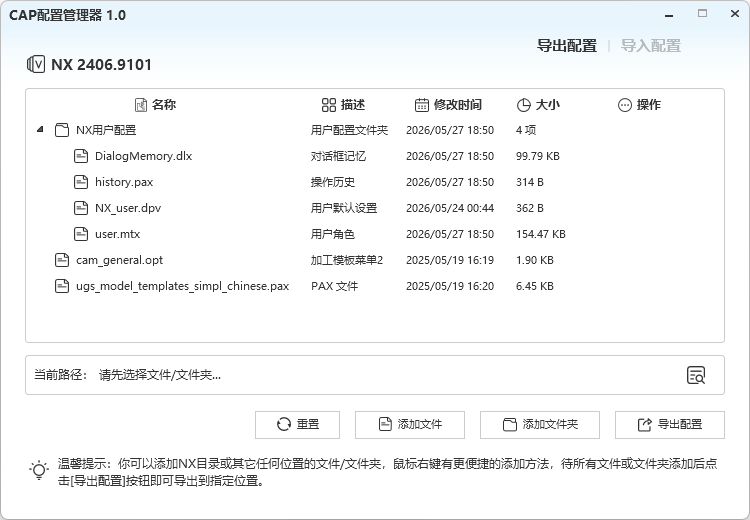Select the cam_general.opt file name
Screen dimensions: 750x520
[x=120, y=260]
